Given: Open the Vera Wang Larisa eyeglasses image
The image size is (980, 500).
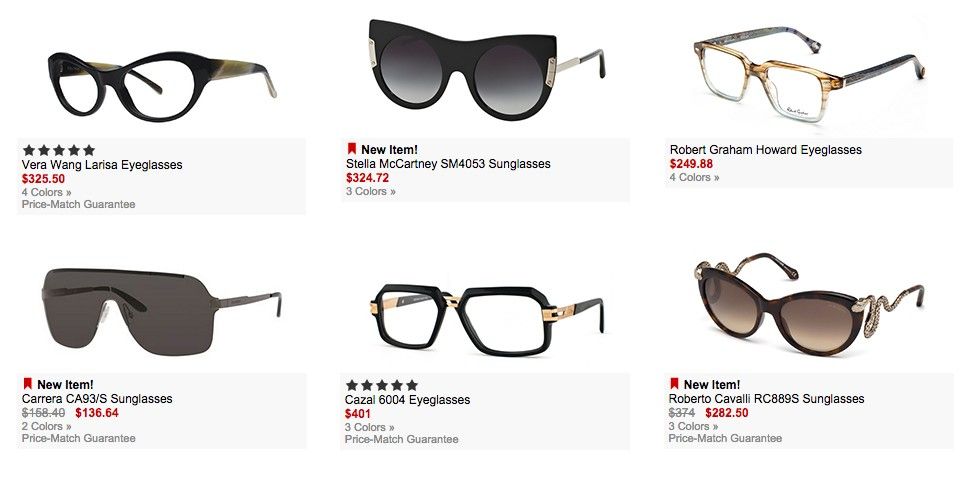Looking at the screenshot, I should coord(162,86).
